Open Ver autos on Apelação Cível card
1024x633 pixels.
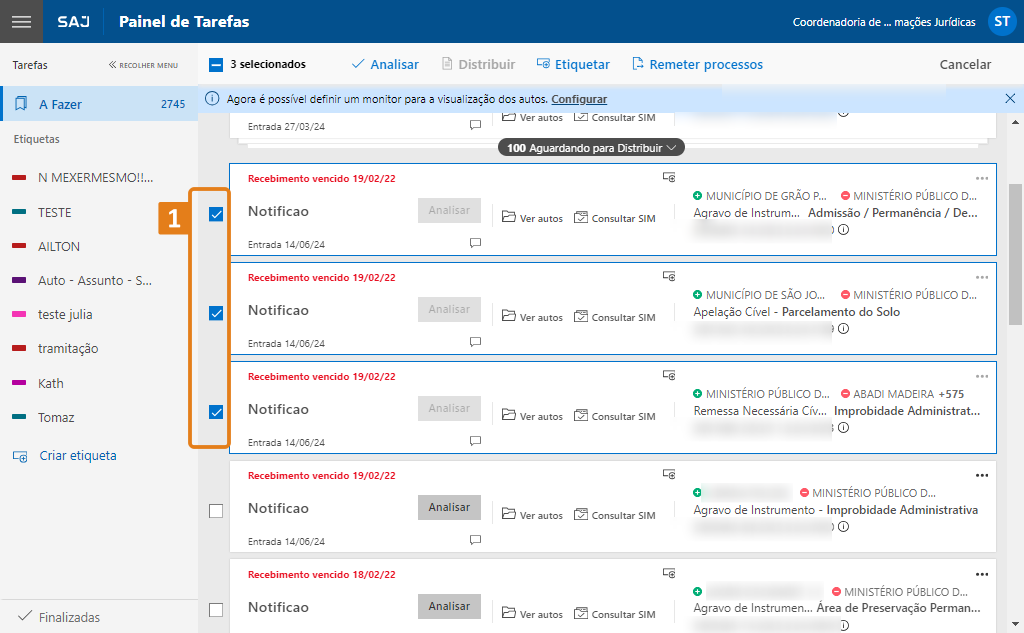(x=532, y=317)
